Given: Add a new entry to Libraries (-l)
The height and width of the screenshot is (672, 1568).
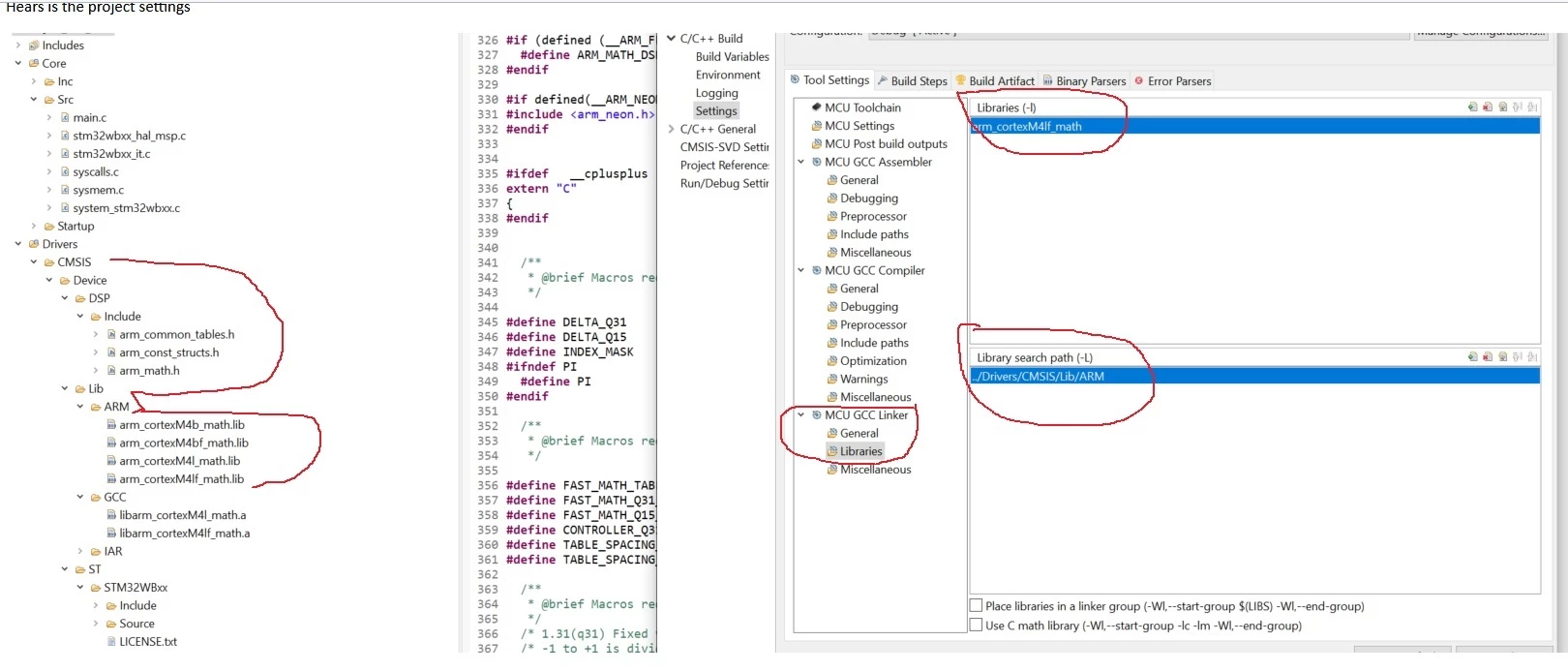Looking at the screenshot, I should [x=1472, y=107].
